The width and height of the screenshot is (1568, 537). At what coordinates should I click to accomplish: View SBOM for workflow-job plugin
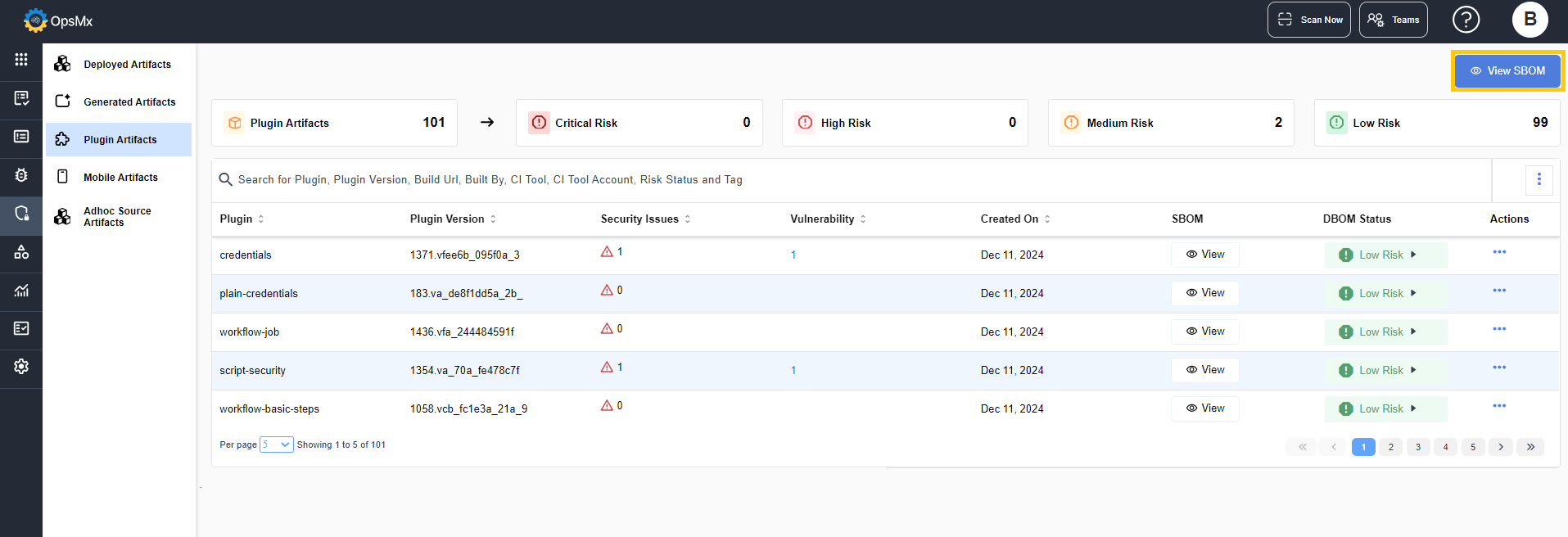coord(1204,332)
